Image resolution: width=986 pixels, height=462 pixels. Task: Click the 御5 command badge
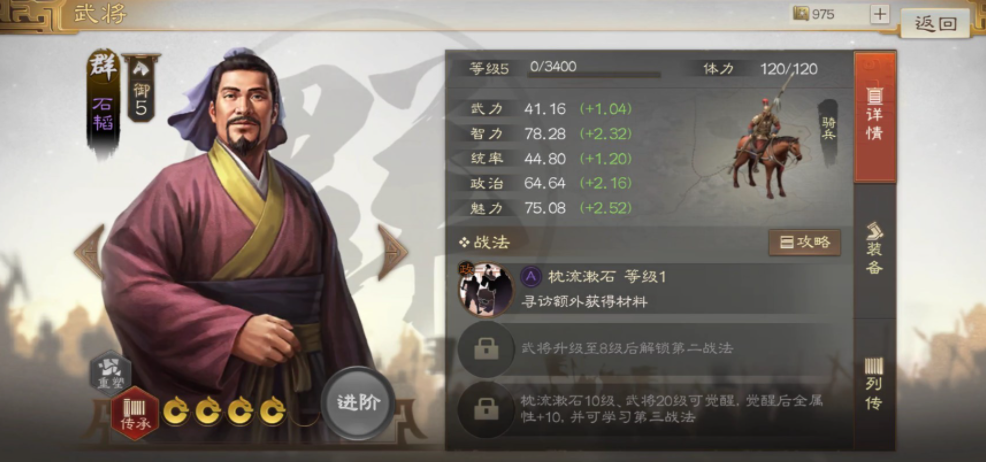coord(141,87)
